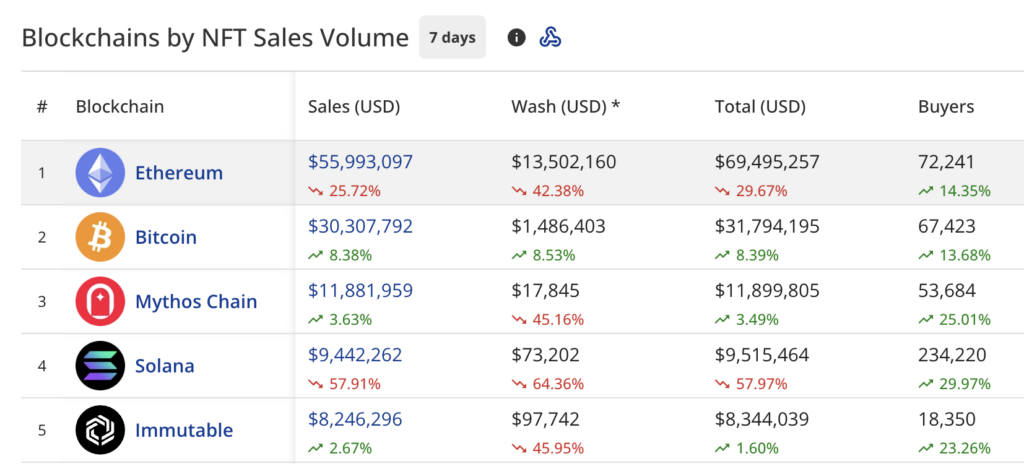1024x464 pixels.
Task: Open the 7 days period selector
Action: [453, 37]
